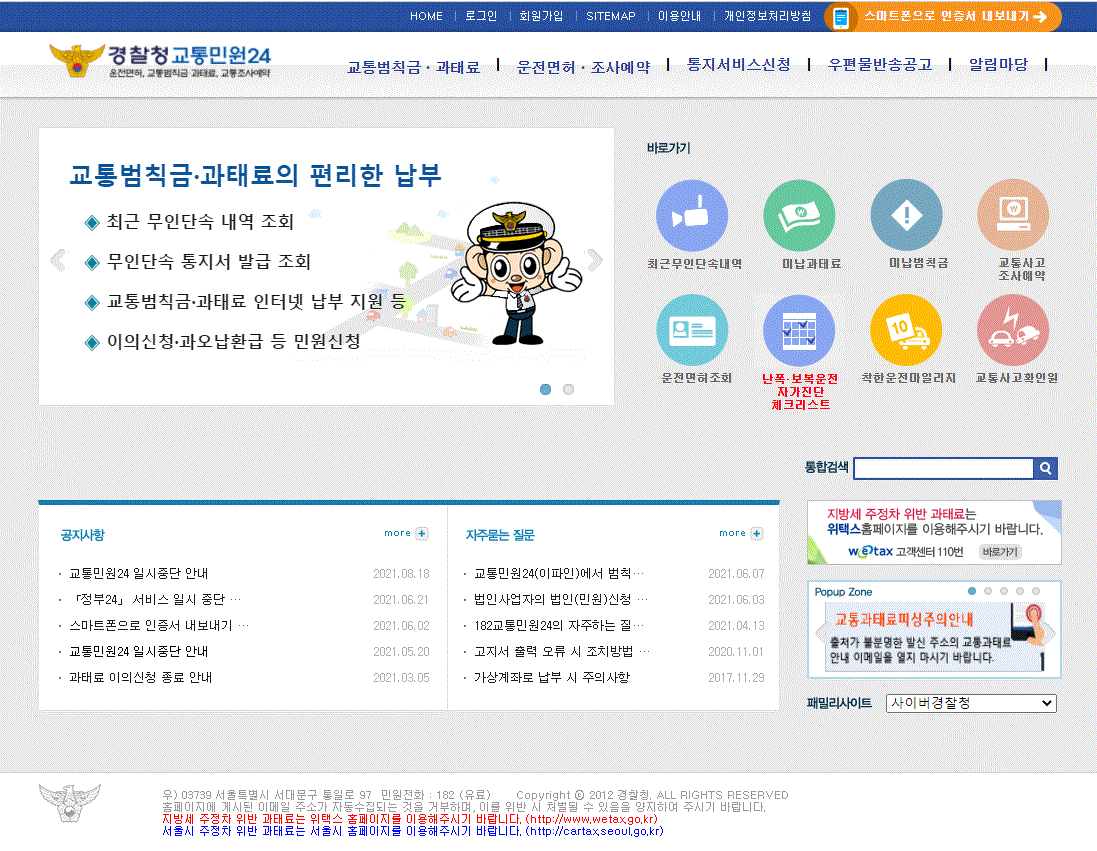Select the fourth Popup Zone dot

[1020, 591]
